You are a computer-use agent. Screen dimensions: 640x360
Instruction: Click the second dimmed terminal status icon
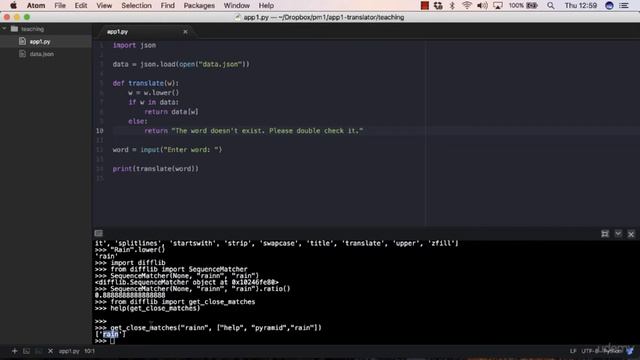pyautogui.click(x=38, y=351)
